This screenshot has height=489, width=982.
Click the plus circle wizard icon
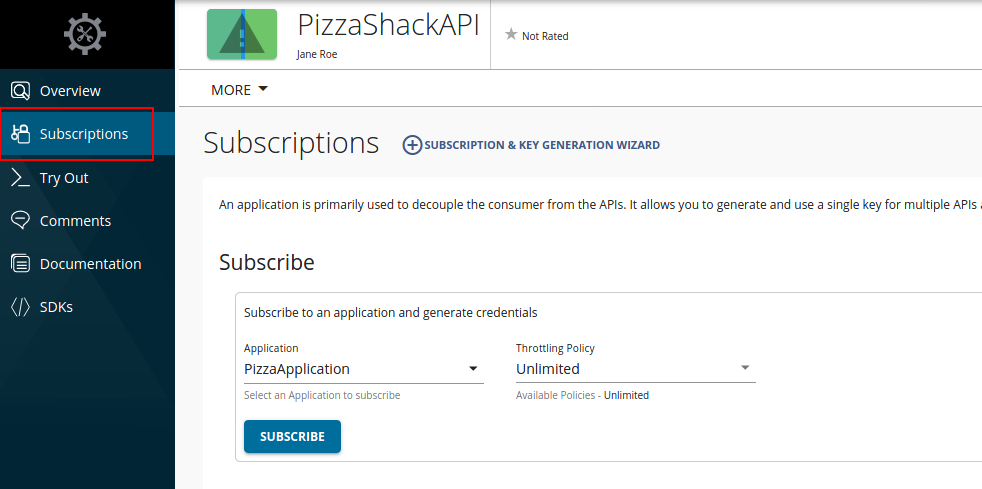[x=412, y=145]
